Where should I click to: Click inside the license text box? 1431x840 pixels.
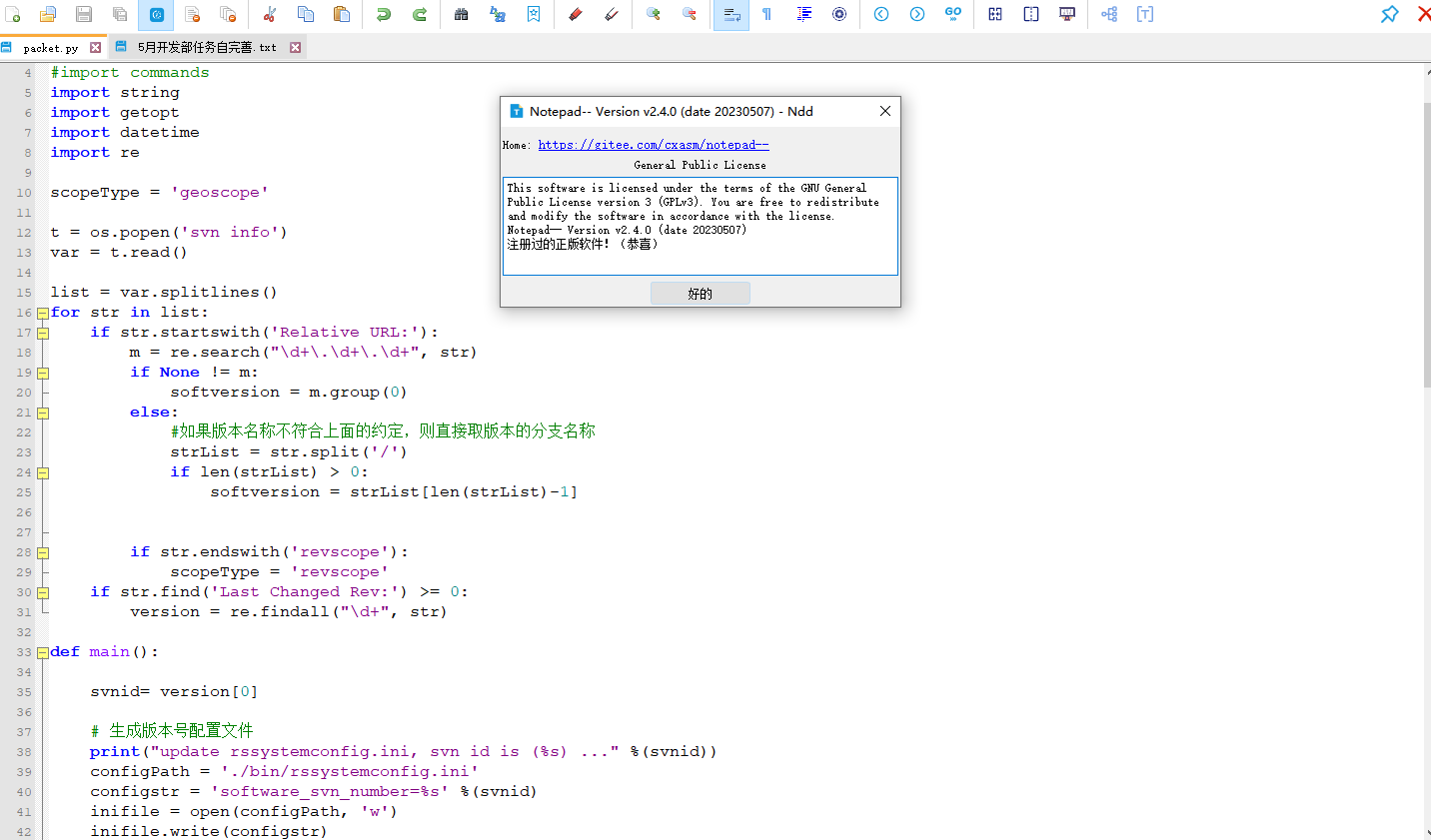pos(701,226)
